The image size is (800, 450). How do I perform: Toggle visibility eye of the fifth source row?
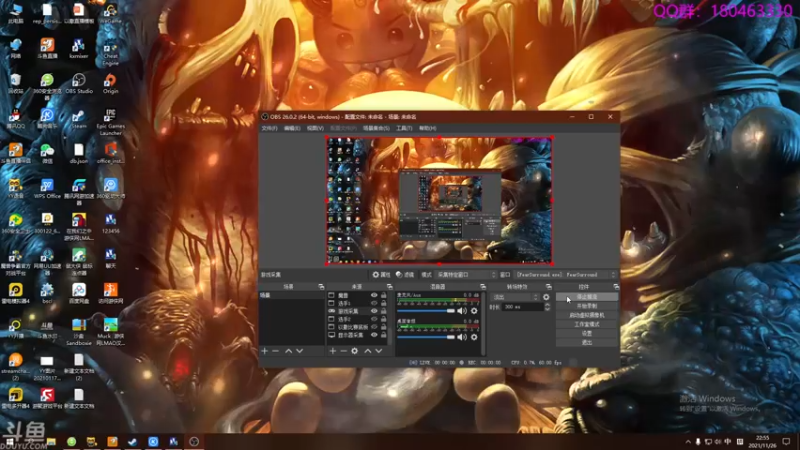[x=374, y=327]
